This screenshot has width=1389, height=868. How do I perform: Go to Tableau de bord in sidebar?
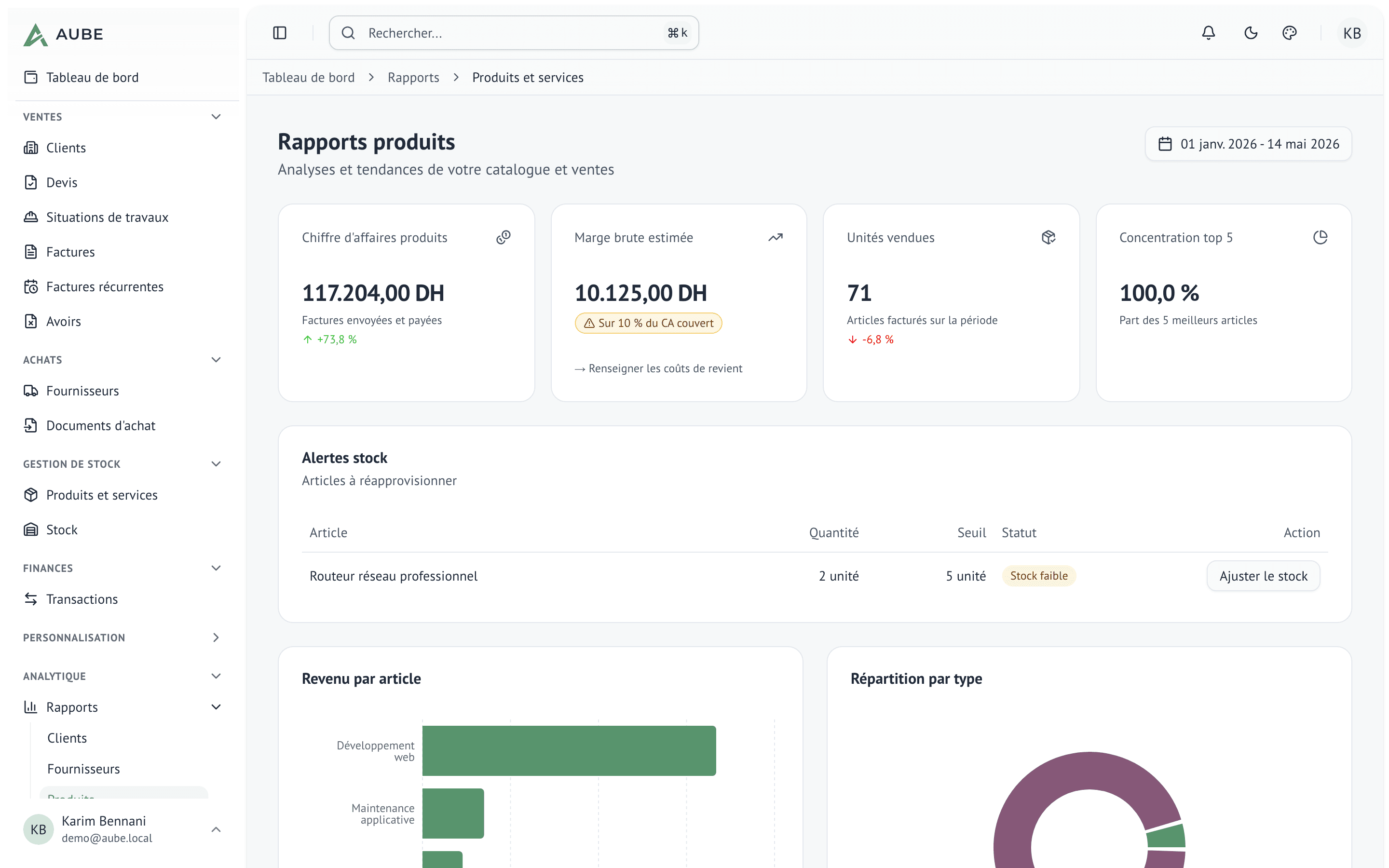coord(123,77)
